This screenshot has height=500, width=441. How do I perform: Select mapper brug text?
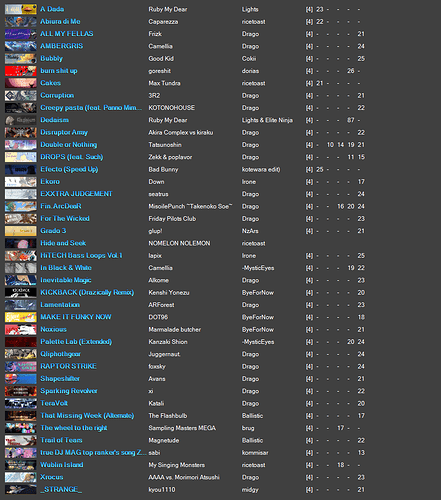click(x=248, y=428)
